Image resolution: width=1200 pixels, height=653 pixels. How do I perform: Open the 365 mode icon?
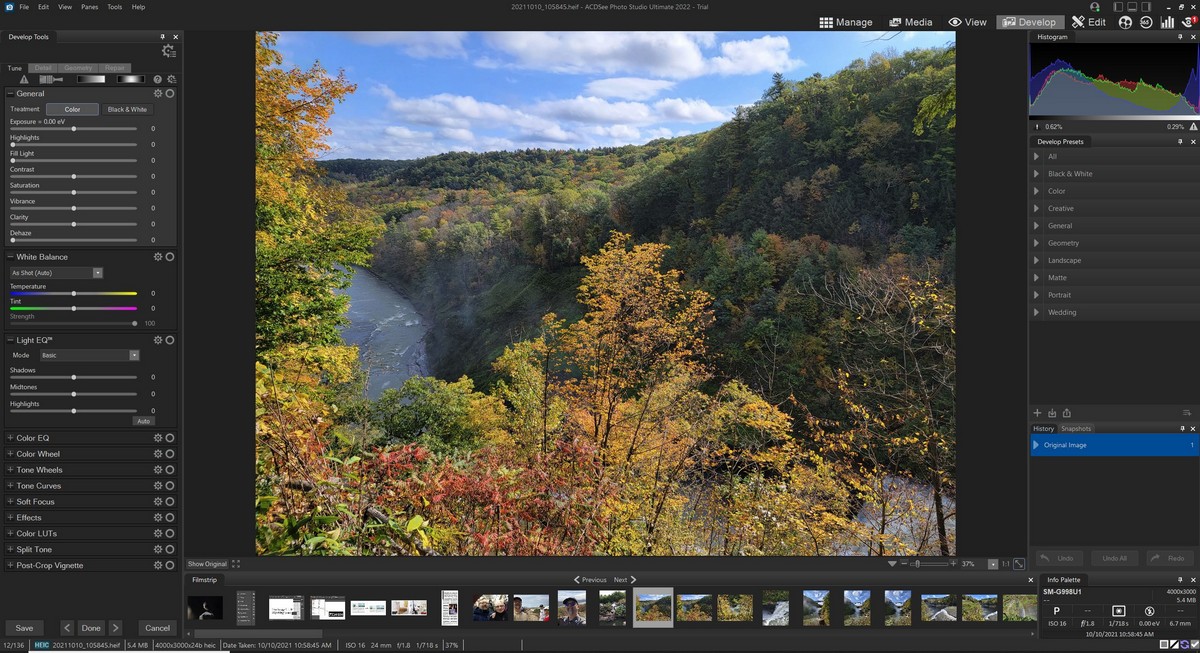pyautogui.click(x=1146, y=22)
